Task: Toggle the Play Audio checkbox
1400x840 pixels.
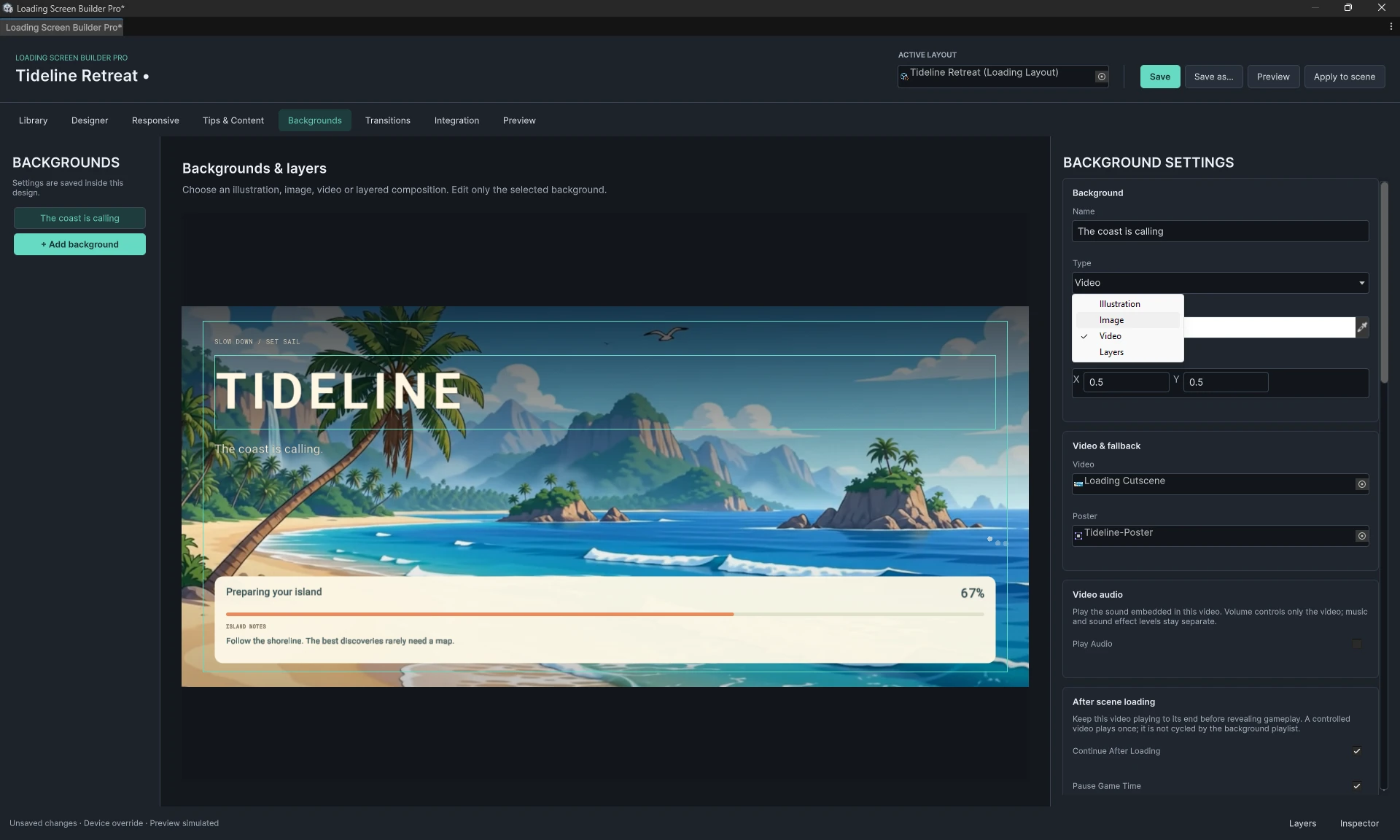Action: point(1356,644)
